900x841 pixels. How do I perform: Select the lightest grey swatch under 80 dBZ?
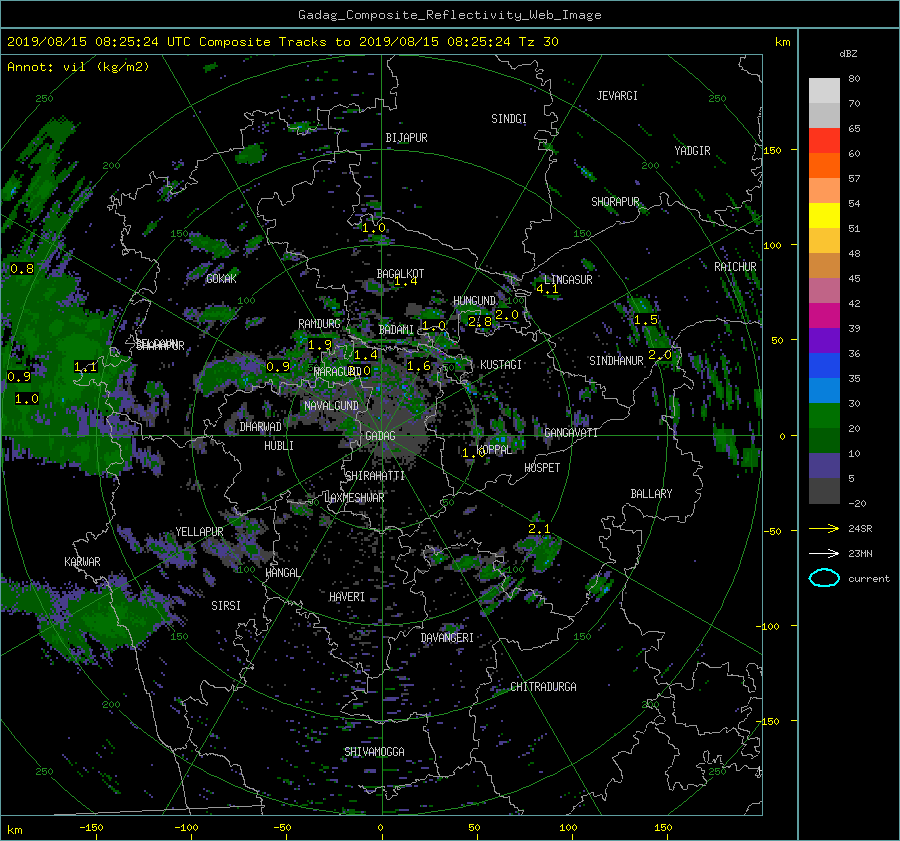(824, 90)
